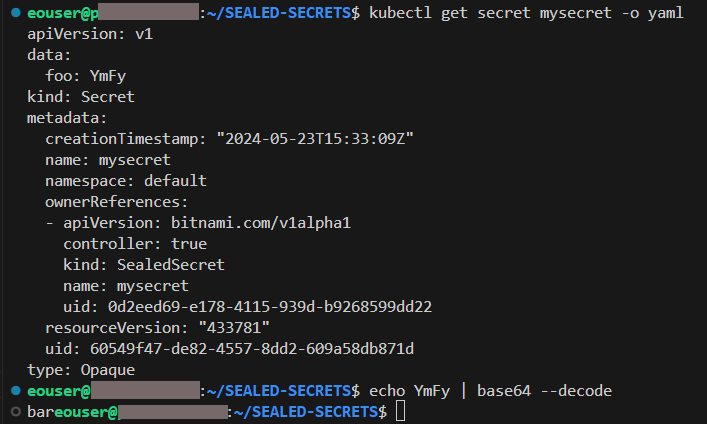707x424 pixels.
Task: Place cursor at the empty final prompt block
Action: tap(400, 411)
